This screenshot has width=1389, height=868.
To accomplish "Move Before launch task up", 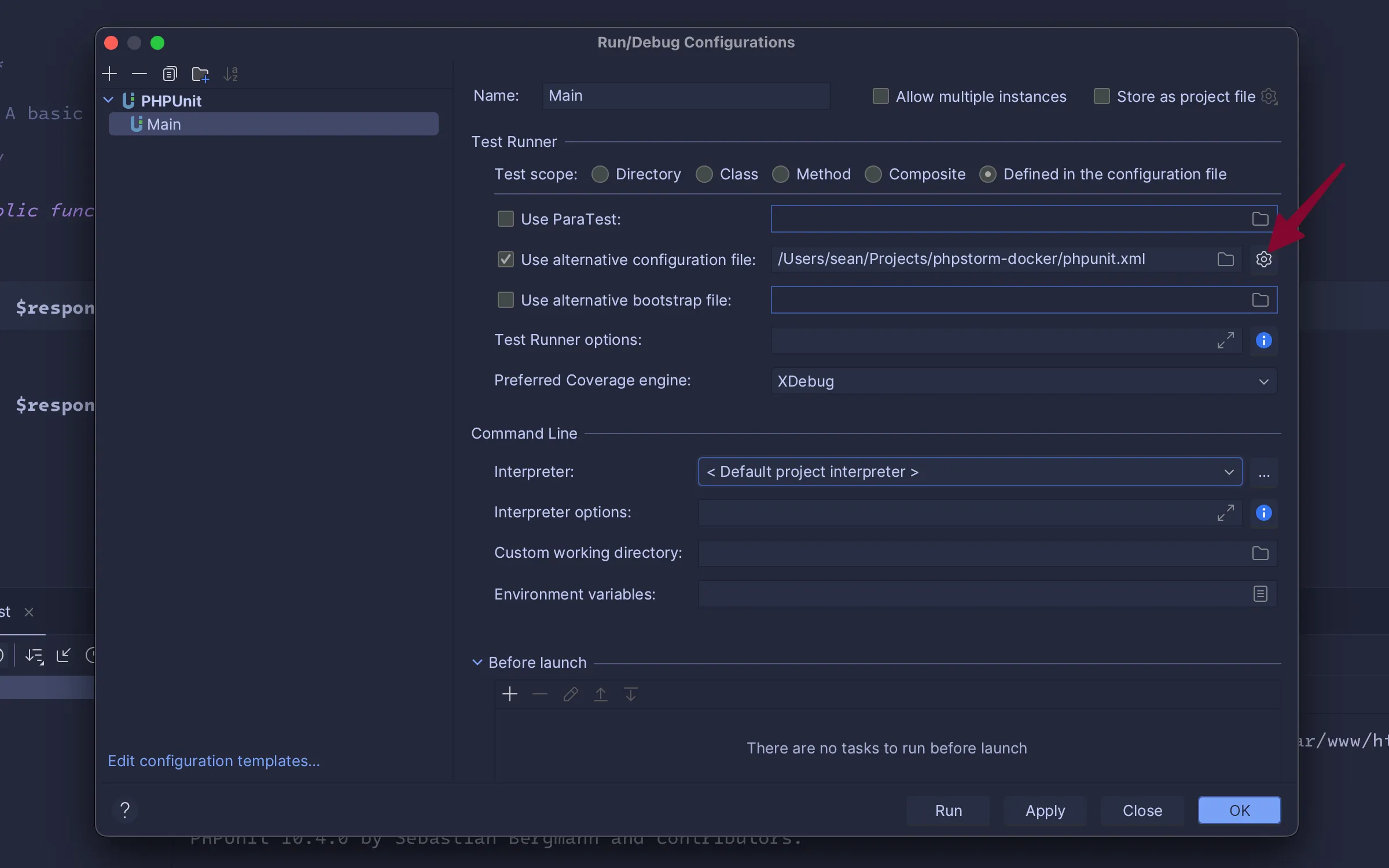I will point(600,694).
